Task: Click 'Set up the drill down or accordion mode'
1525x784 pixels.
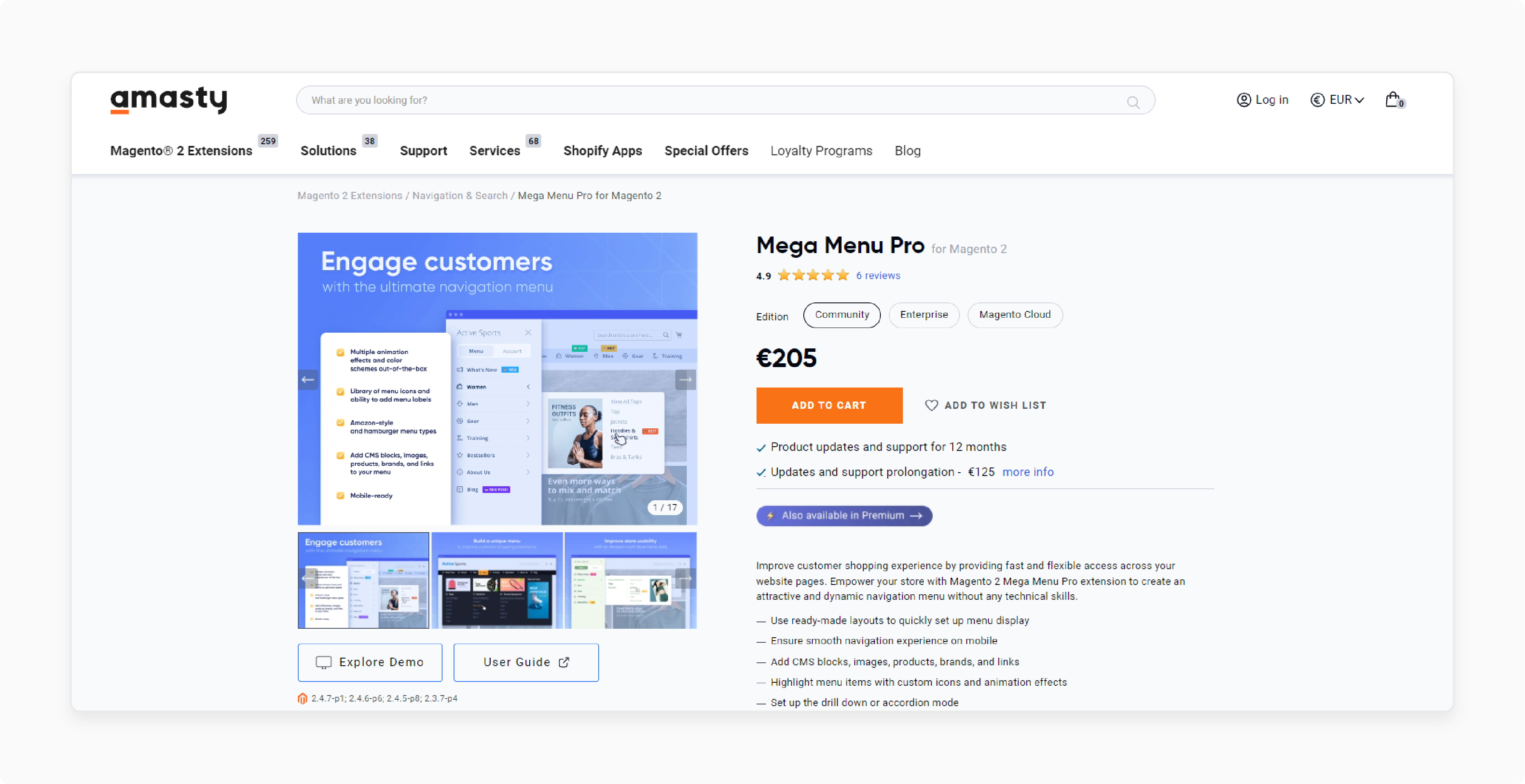Action: 864,702
